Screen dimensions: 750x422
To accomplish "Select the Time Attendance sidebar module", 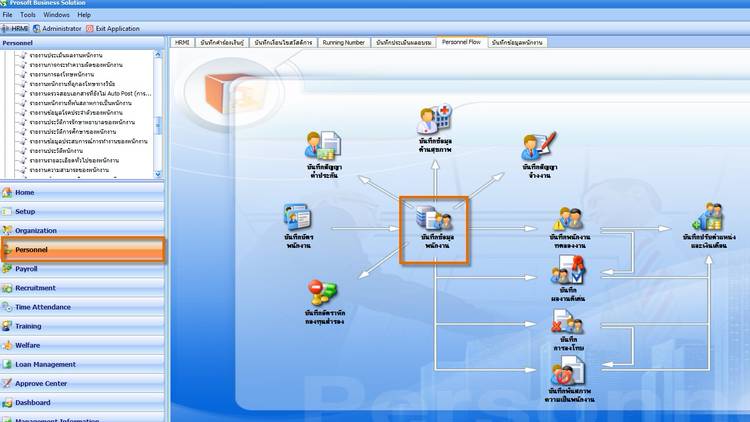I will (x=42, y=307).
